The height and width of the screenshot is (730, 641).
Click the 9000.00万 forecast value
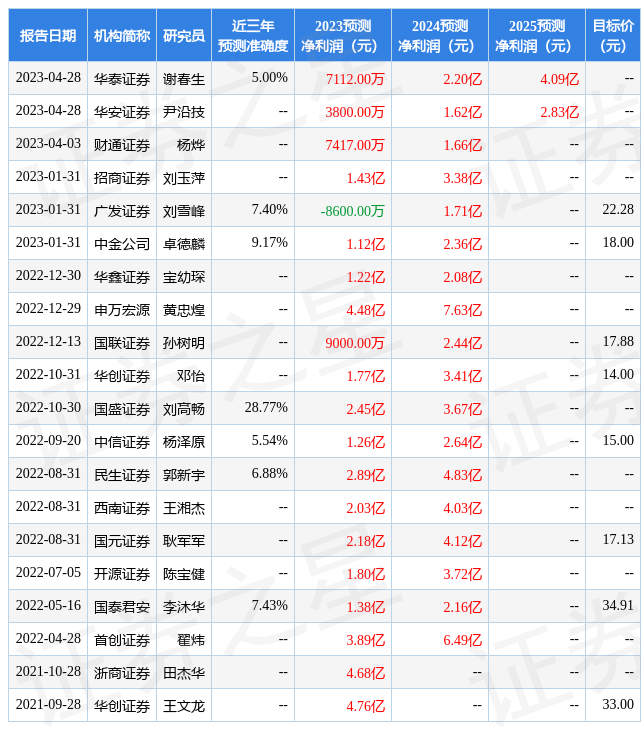355,343
